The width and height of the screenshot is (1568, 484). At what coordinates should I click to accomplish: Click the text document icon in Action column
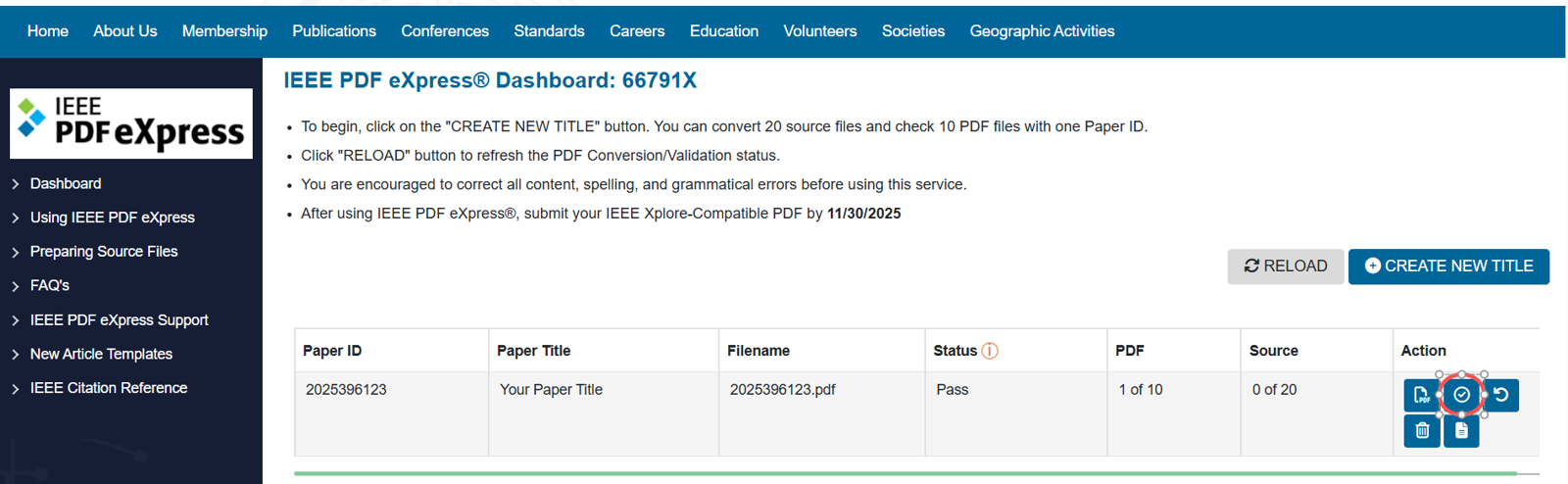click(1461, 431)
